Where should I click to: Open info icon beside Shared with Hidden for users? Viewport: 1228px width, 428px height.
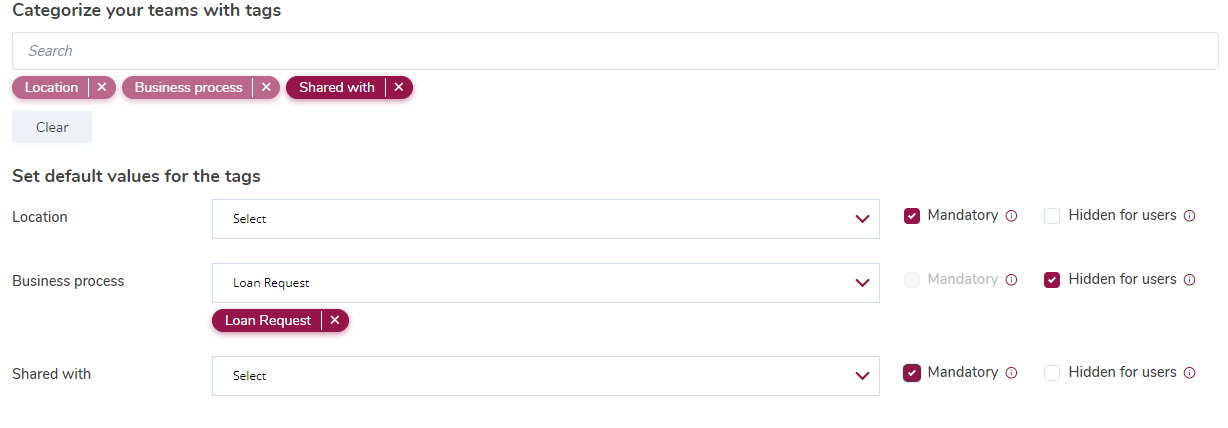point(1189,373)
